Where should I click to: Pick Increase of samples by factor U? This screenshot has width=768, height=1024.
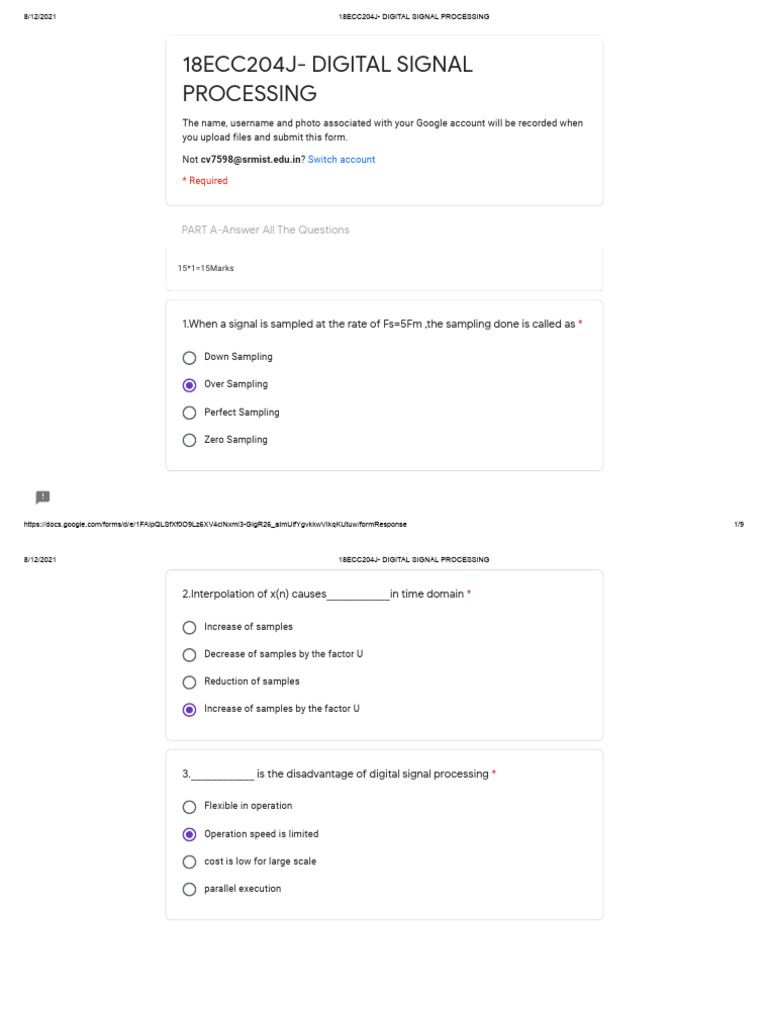point(189,709)
